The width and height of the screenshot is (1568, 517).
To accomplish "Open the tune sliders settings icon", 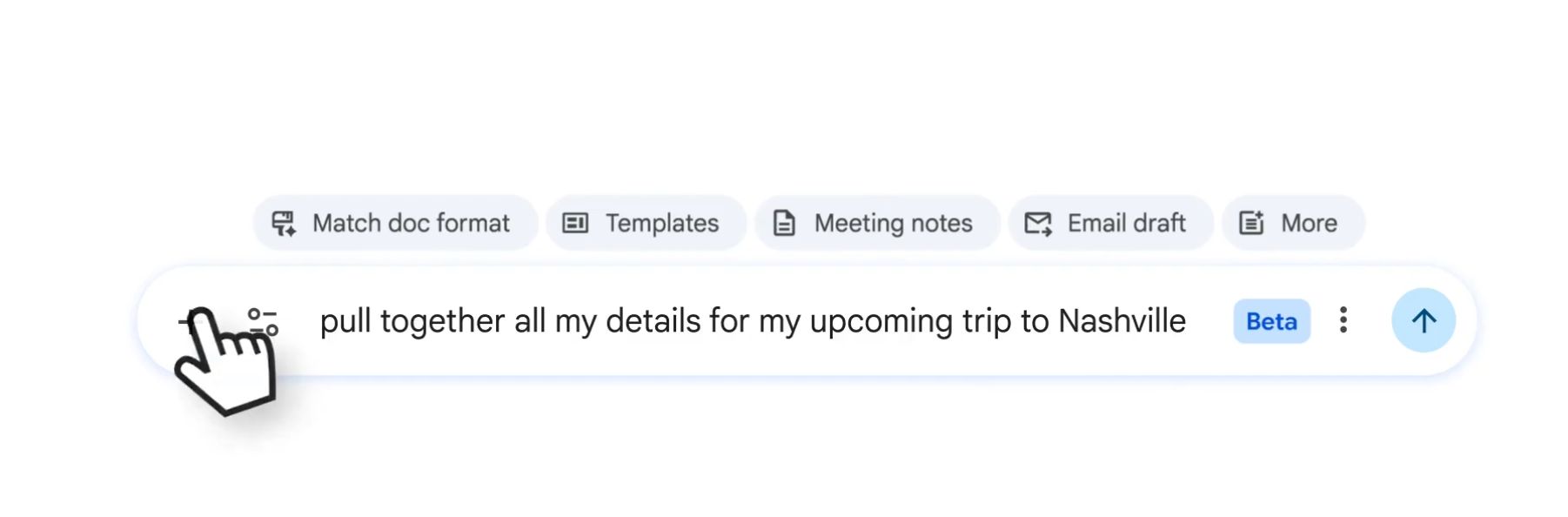I will [x=263, y=321].
